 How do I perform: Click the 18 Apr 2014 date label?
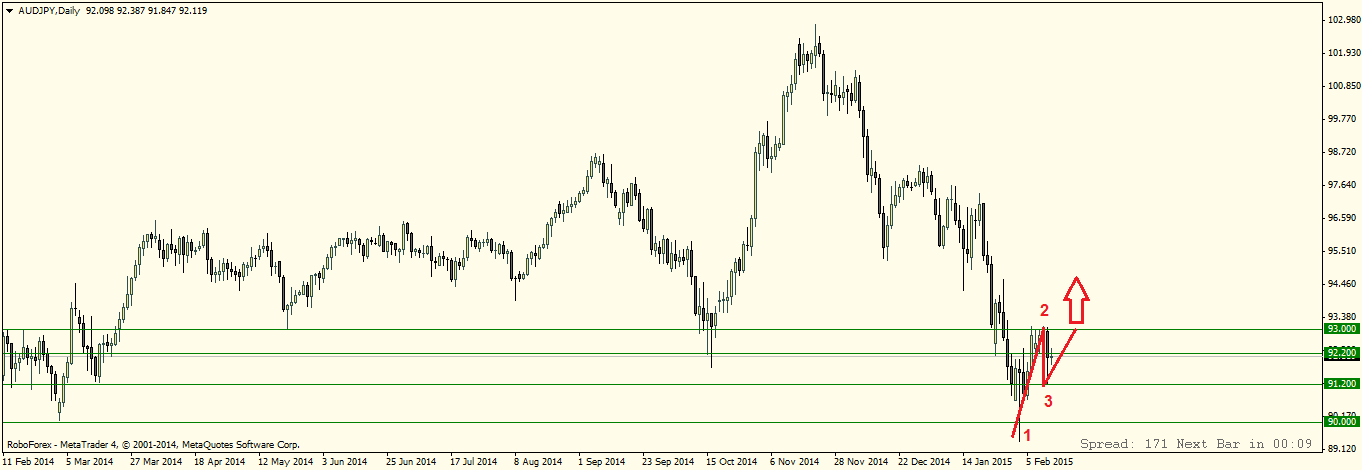[219, 462]
